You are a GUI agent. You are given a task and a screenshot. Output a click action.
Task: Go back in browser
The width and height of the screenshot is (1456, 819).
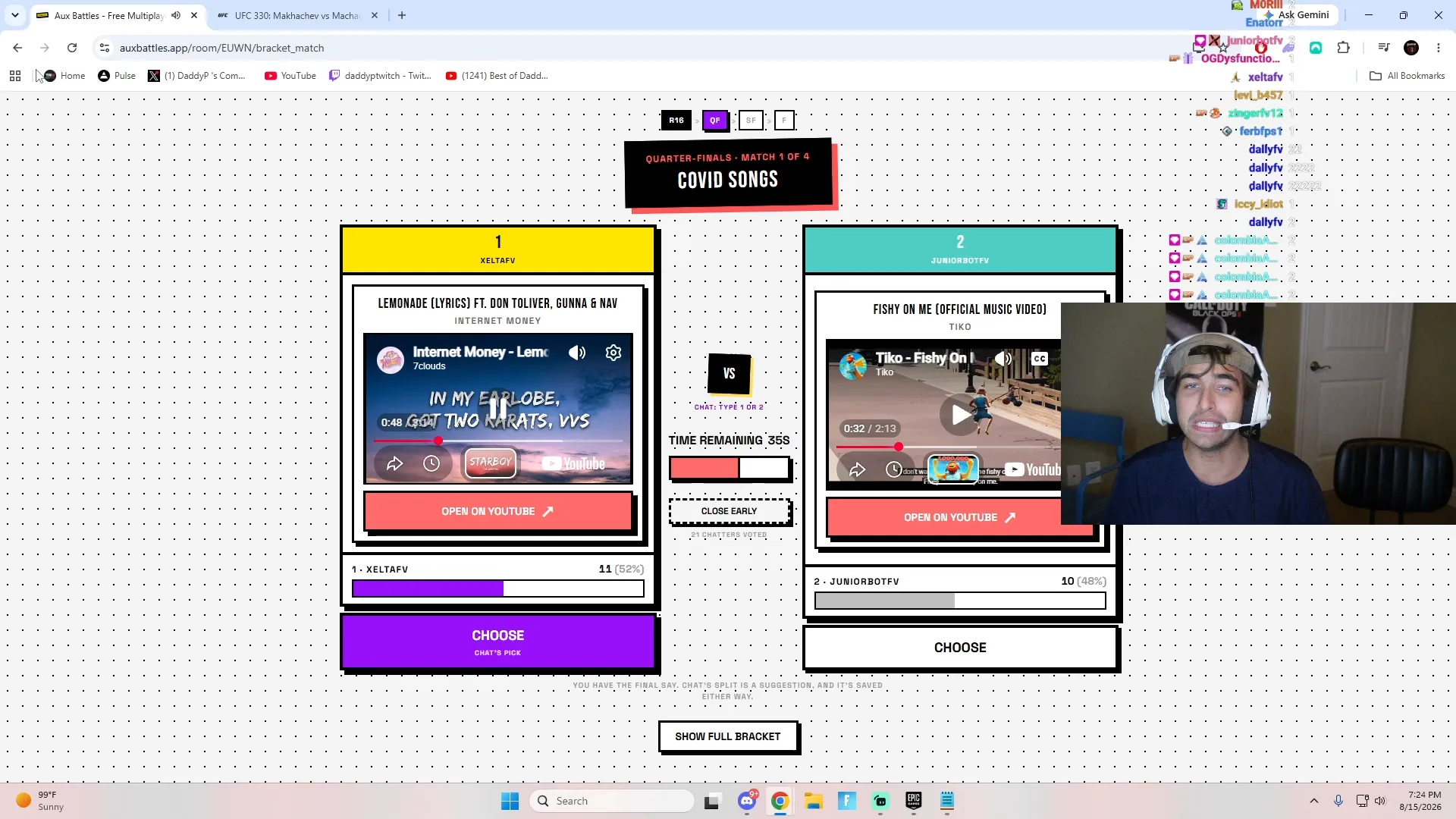tap(17, 48)
